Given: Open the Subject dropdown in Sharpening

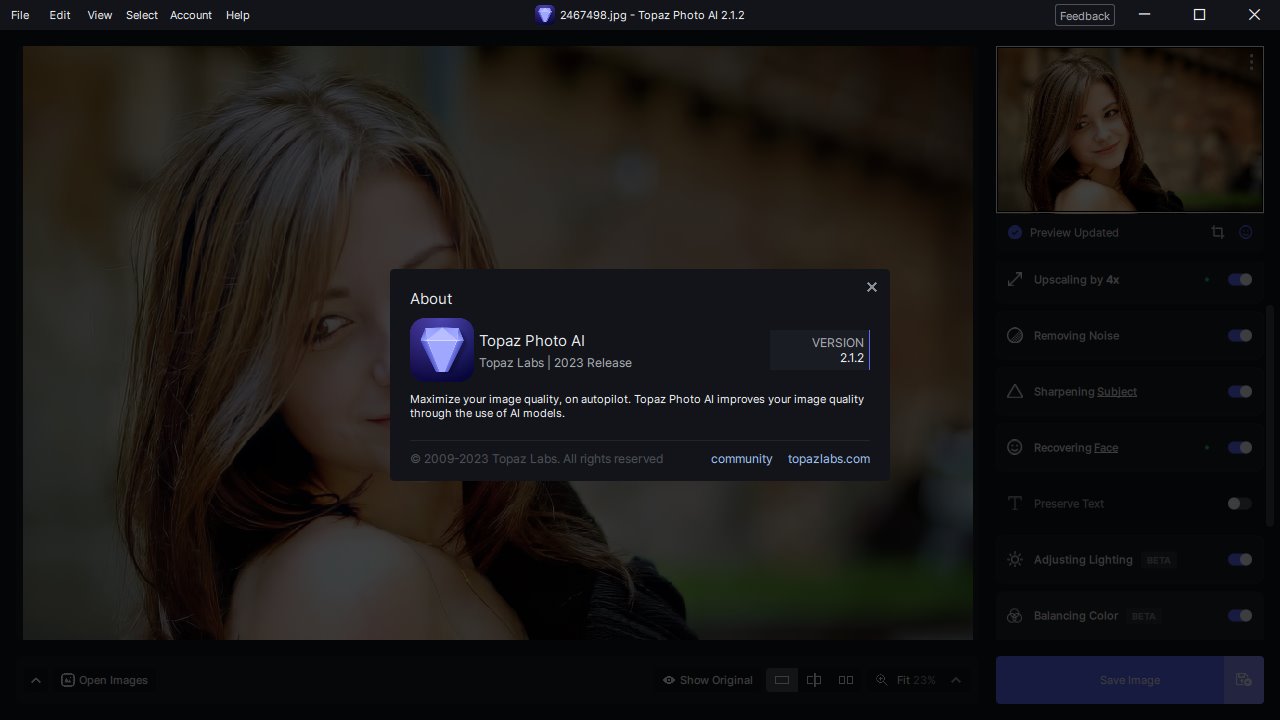Looking at the screenshot, I should [x=1116, y=392].
